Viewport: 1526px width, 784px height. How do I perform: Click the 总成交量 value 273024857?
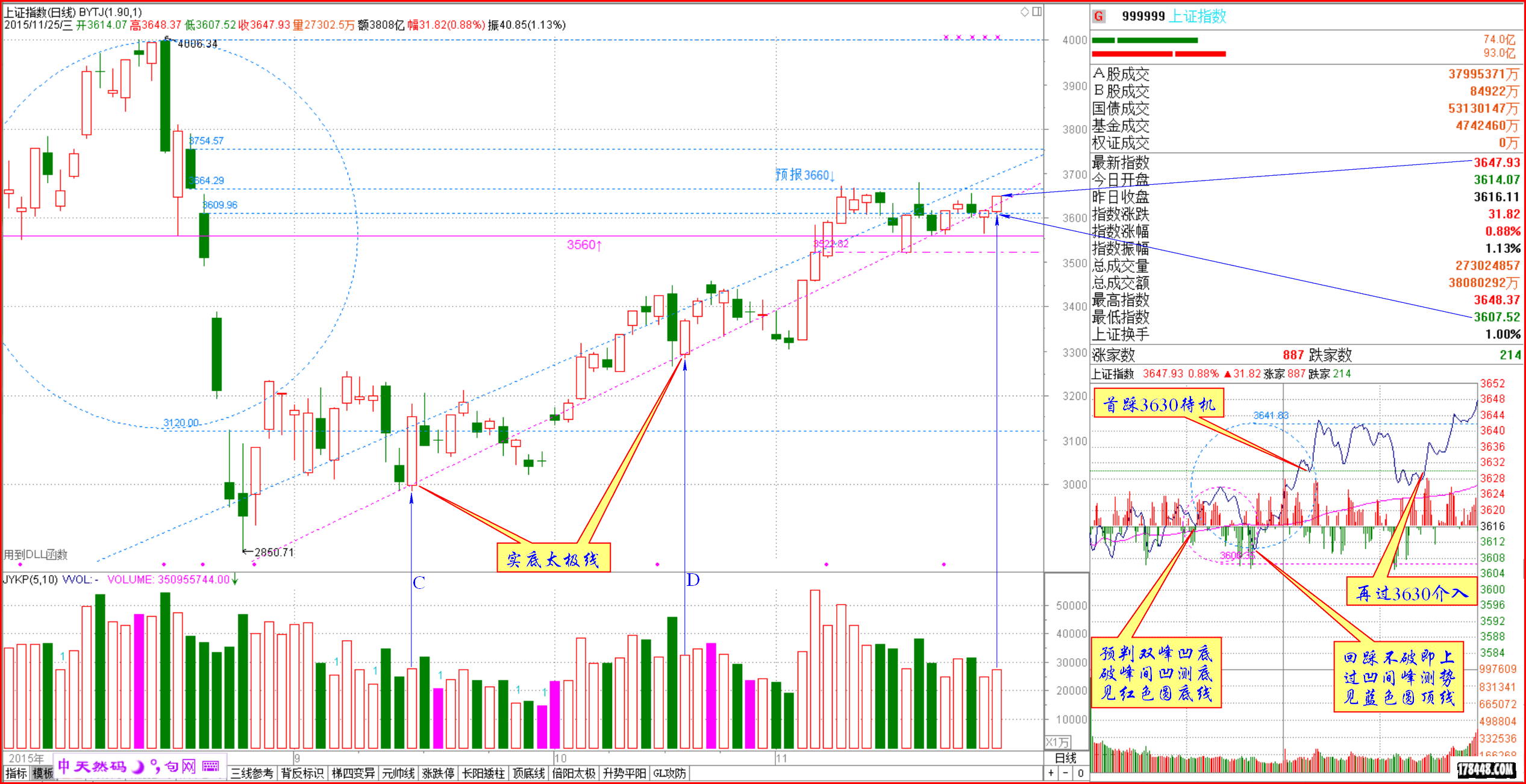pos(1488,266)
